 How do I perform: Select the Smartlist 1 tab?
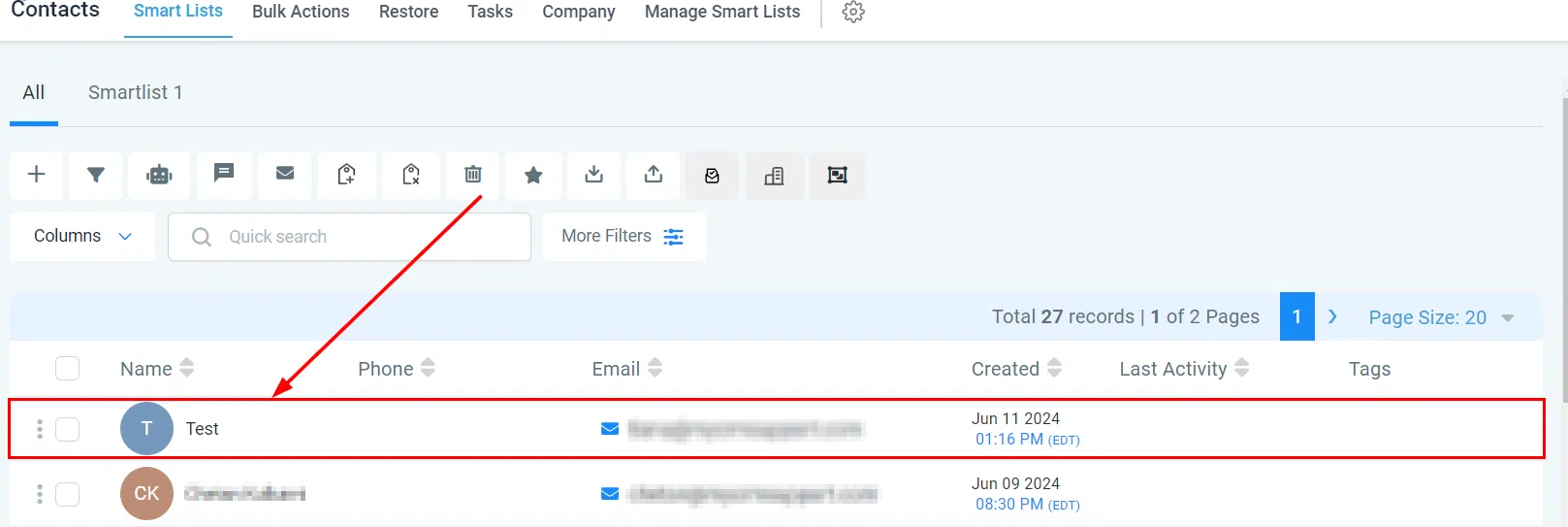click(135, 93)
